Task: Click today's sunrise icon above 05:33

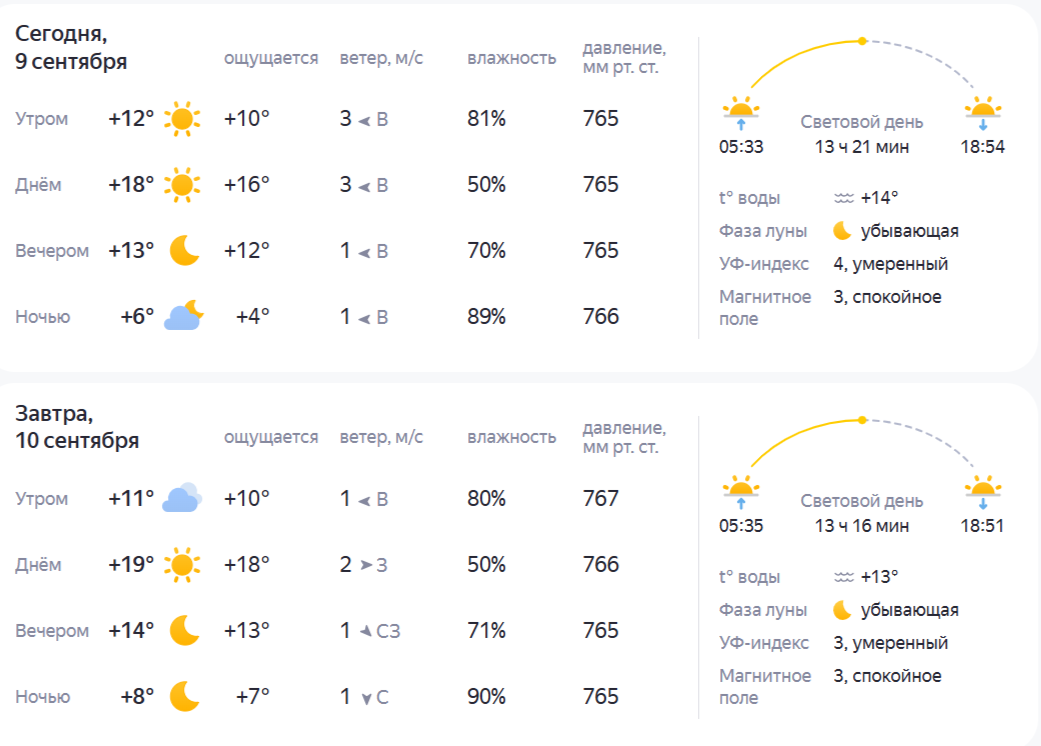Action: tap(741, 112)
